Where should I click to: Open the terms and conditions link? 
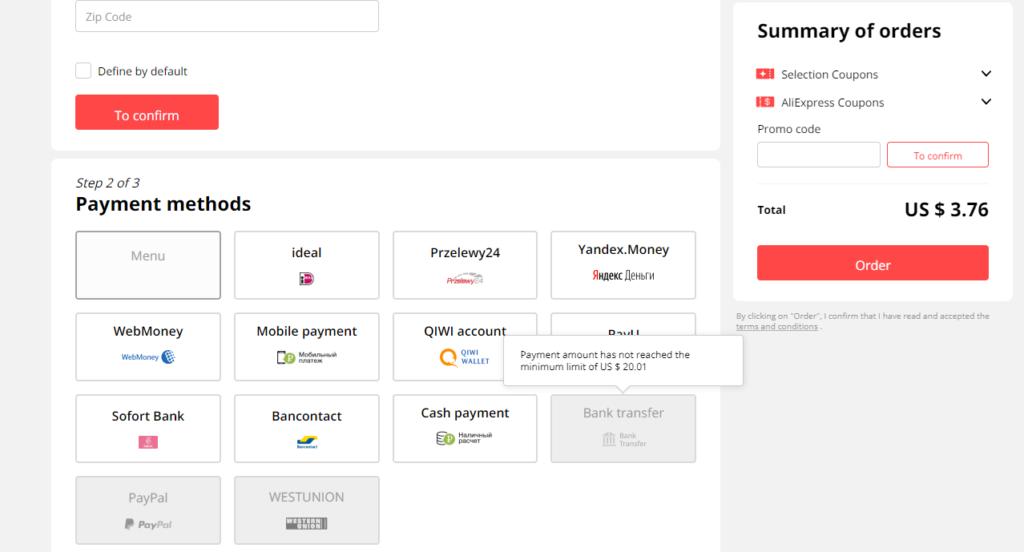tap(776, 327)
